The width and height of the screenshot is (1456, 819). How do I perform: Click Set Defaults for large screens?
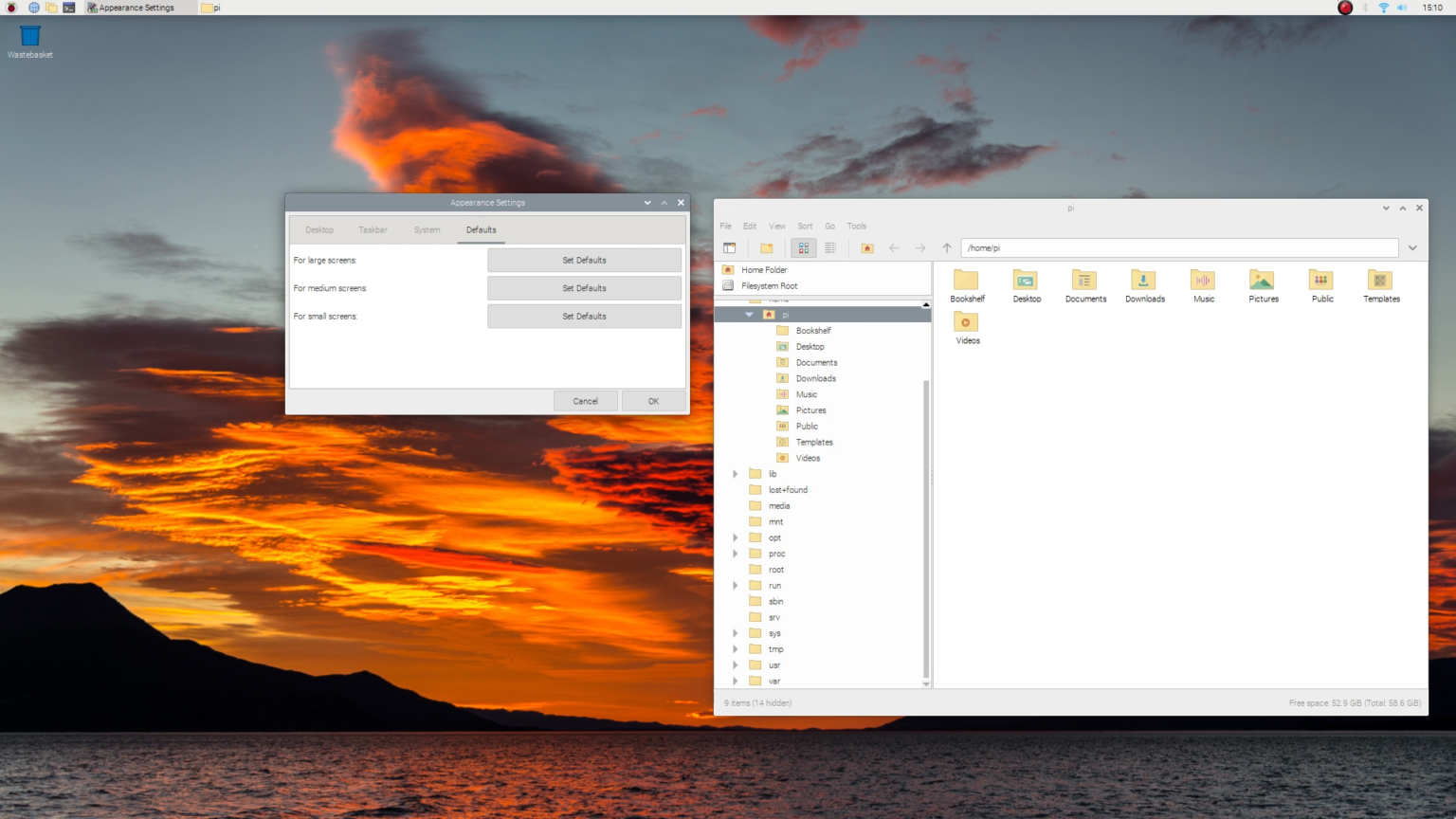tap(584, 260)
